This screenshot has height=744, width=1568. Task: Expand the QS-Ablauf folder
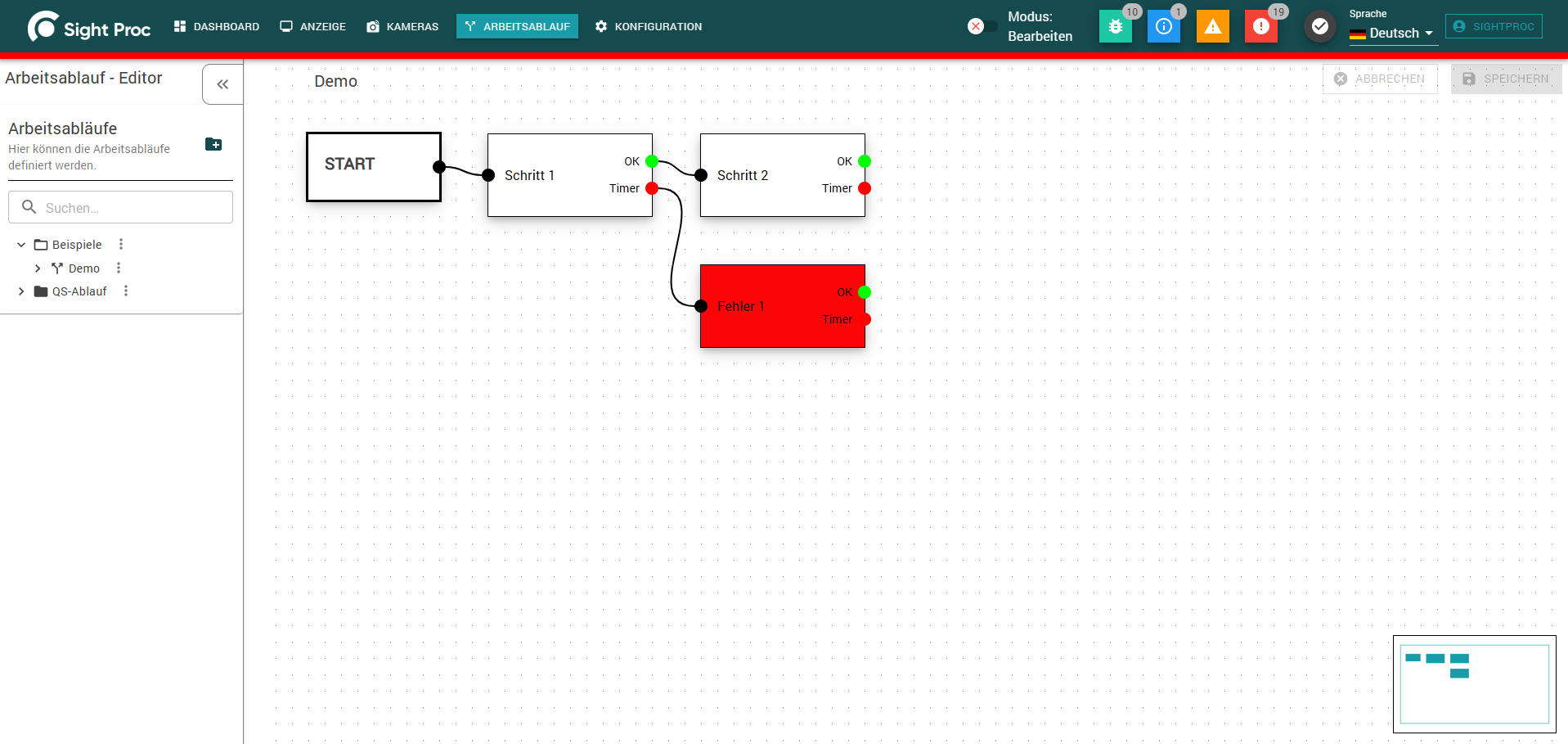click(21, 291)
